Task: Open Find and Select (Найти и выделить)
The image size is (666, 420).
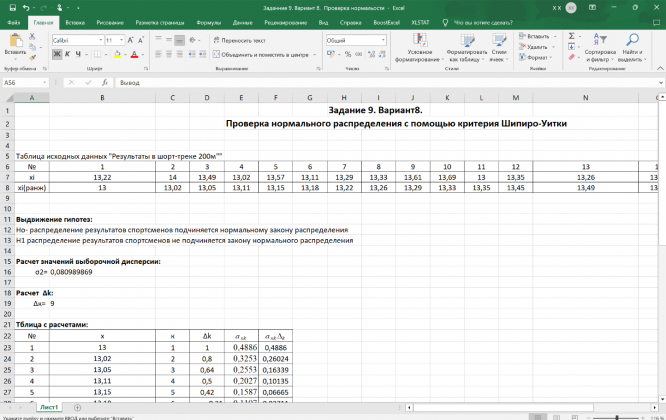Action: 632,48
